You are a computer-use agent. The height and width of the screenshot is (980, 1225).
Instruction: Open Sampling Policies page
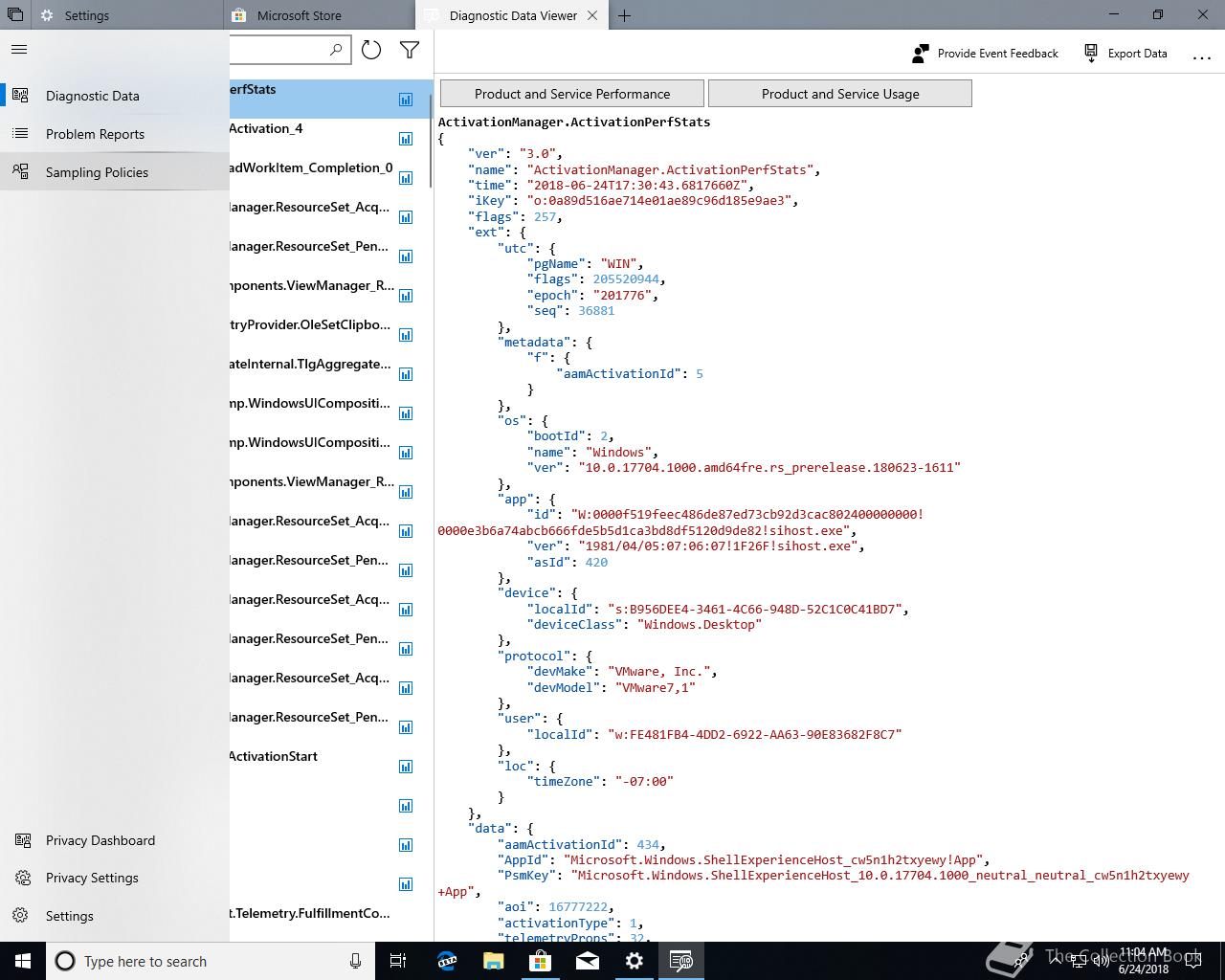[115, 172]
